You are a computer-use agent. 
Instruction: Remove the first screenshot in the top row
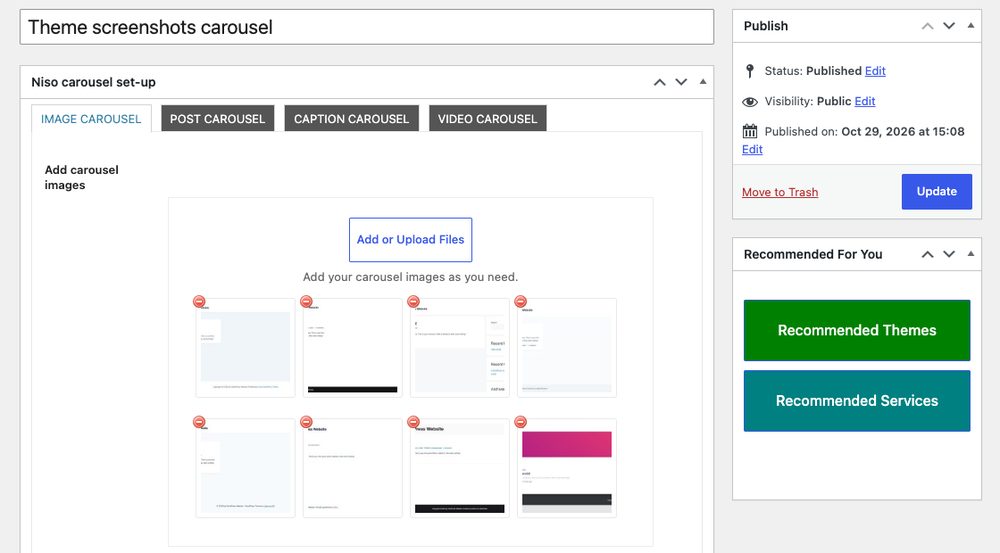[x=199, y=301]
